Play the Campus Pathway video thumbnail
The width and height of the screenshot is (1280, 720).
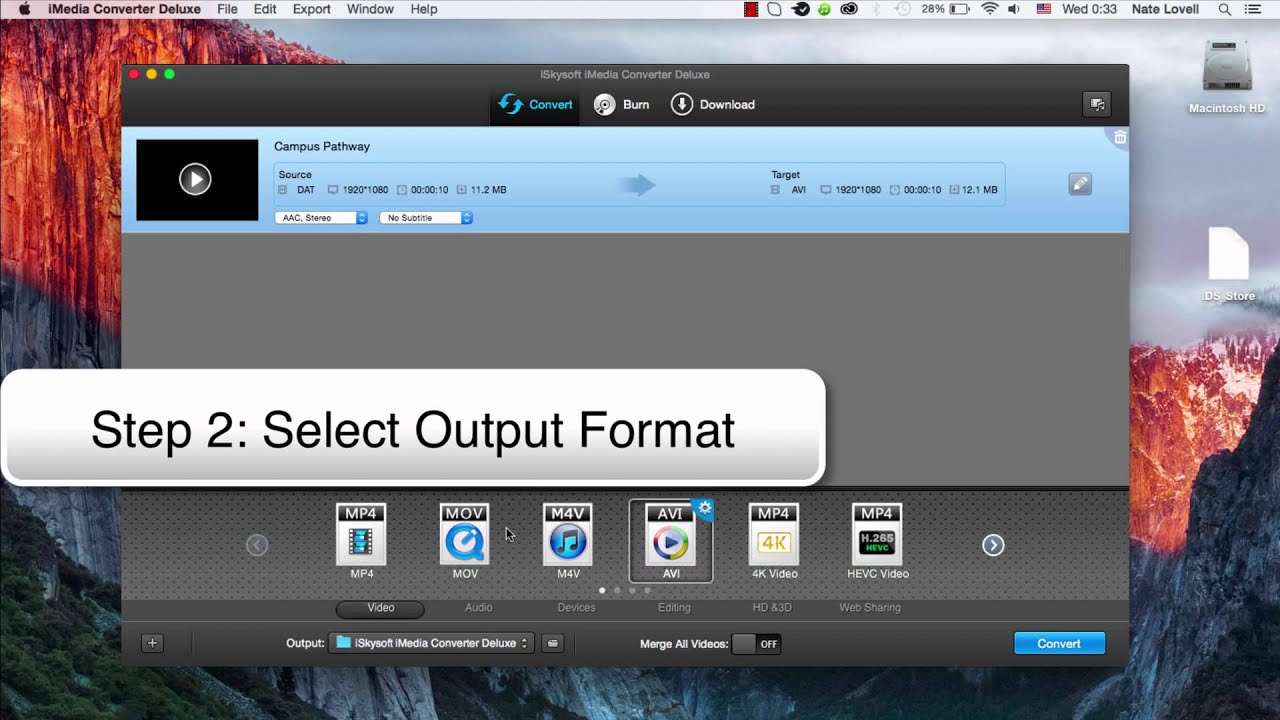196,180
